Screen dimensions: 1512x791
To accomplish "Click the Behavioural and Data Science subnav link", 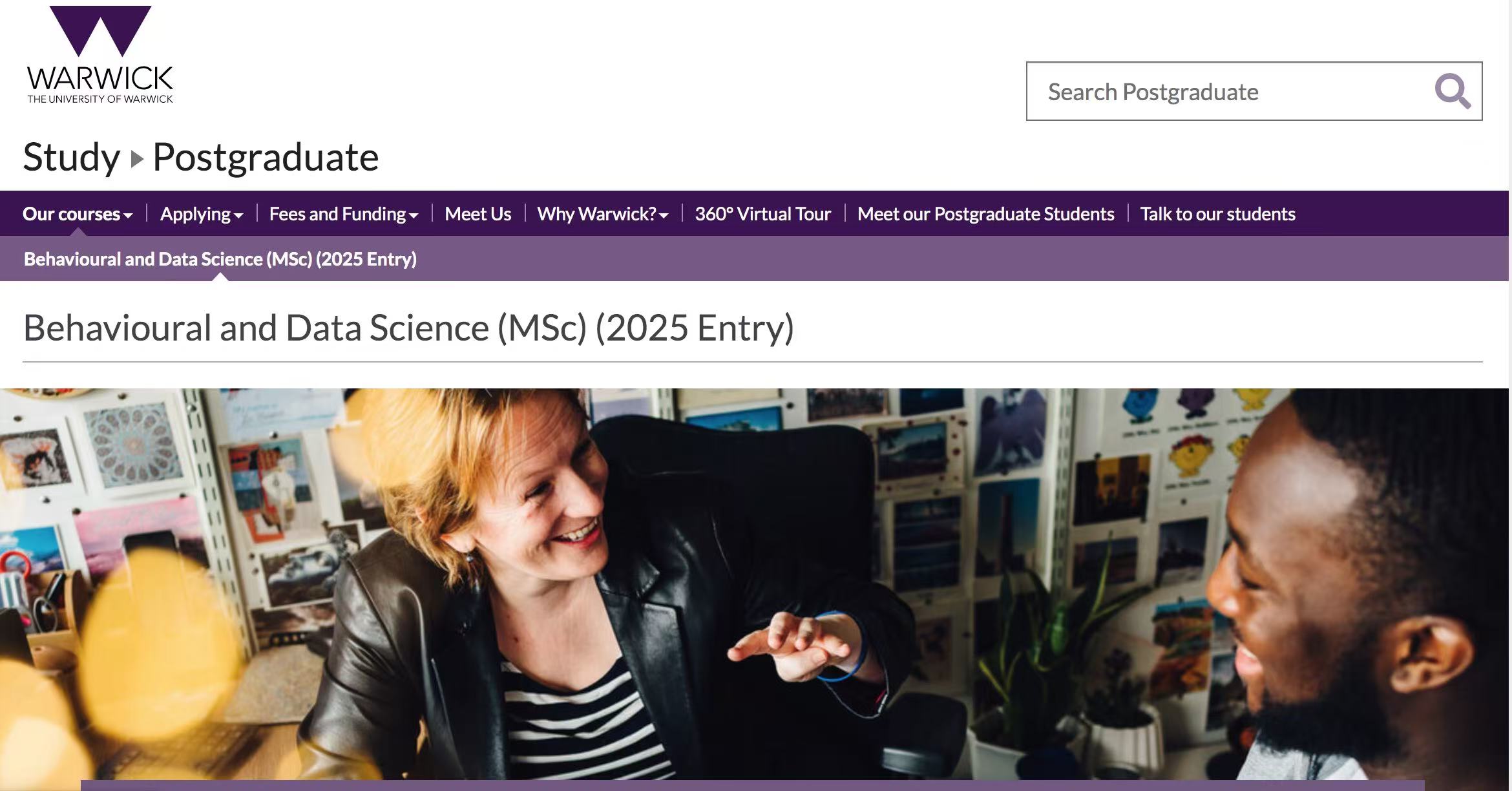I will click(220, 259).
